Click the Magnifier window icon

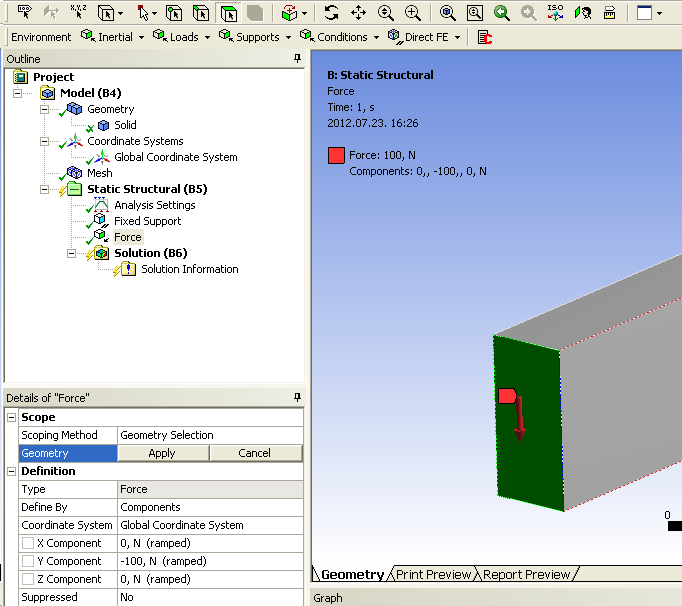475,13
